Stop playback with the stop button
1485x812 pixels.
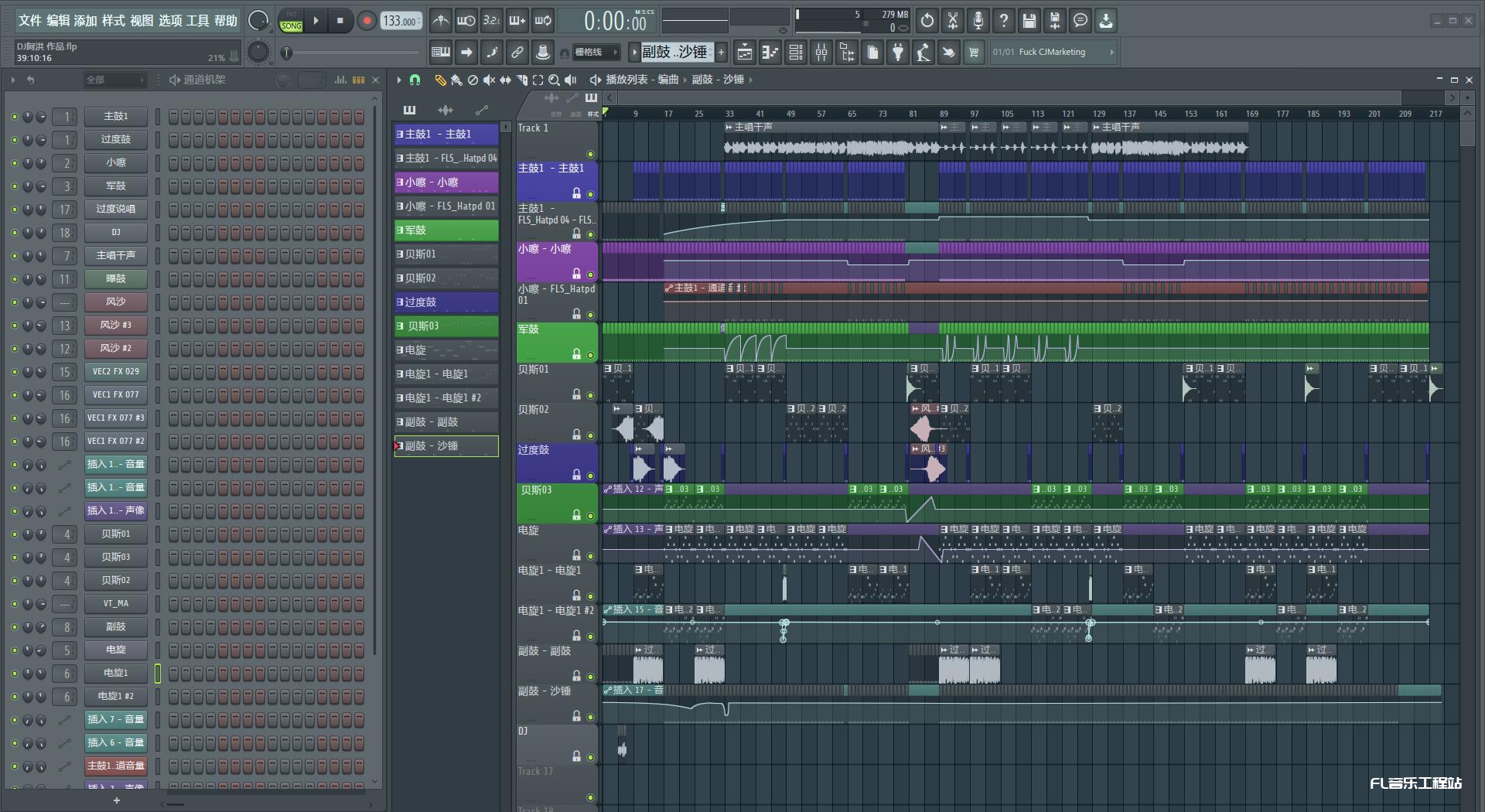tap(340, 21)
